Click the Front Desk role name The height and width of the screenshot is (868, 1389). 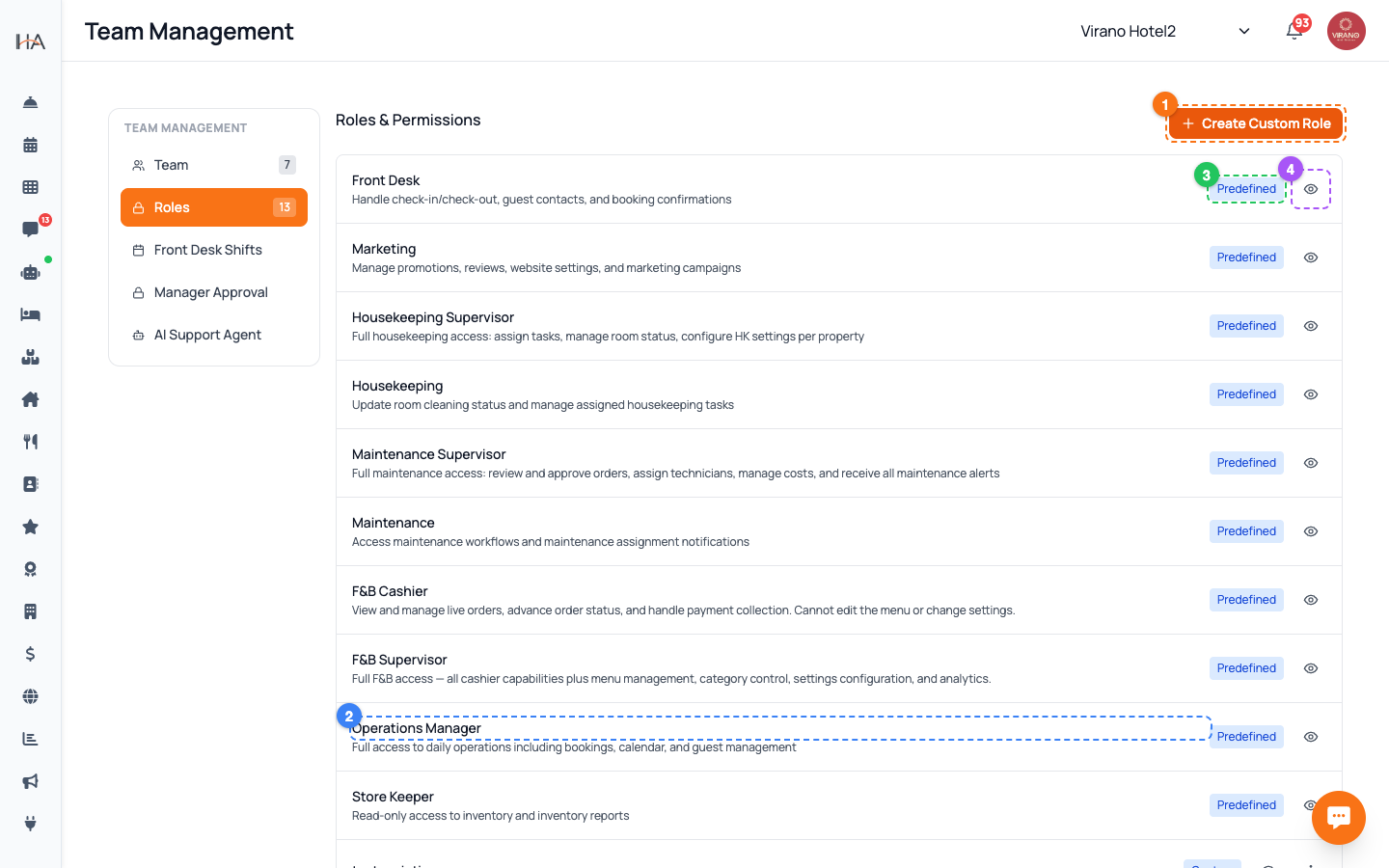pyautogui.click(x=386, y=180)
